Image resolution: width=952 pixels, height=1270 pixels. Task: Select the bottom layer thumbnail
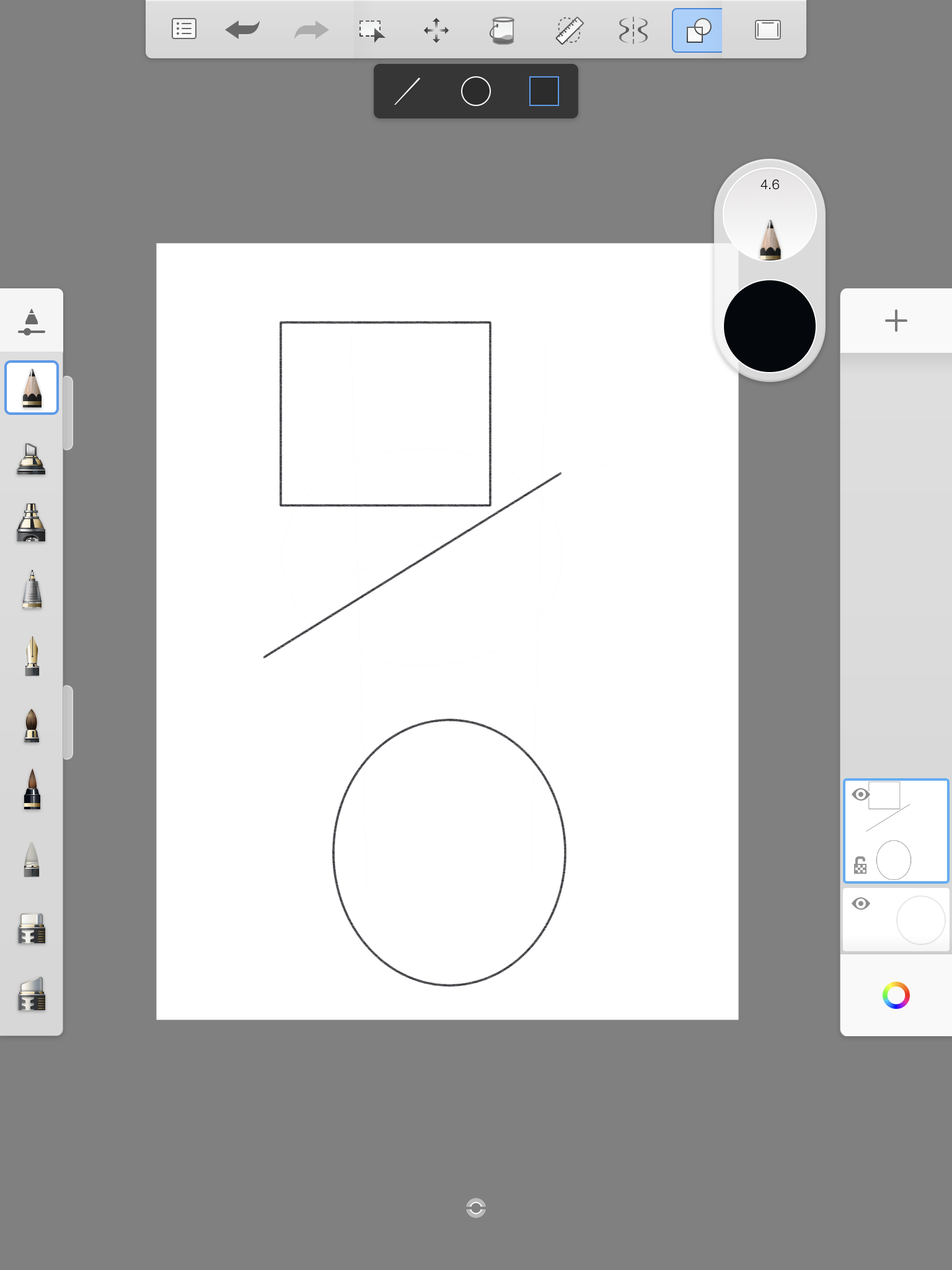pos(896,920)
